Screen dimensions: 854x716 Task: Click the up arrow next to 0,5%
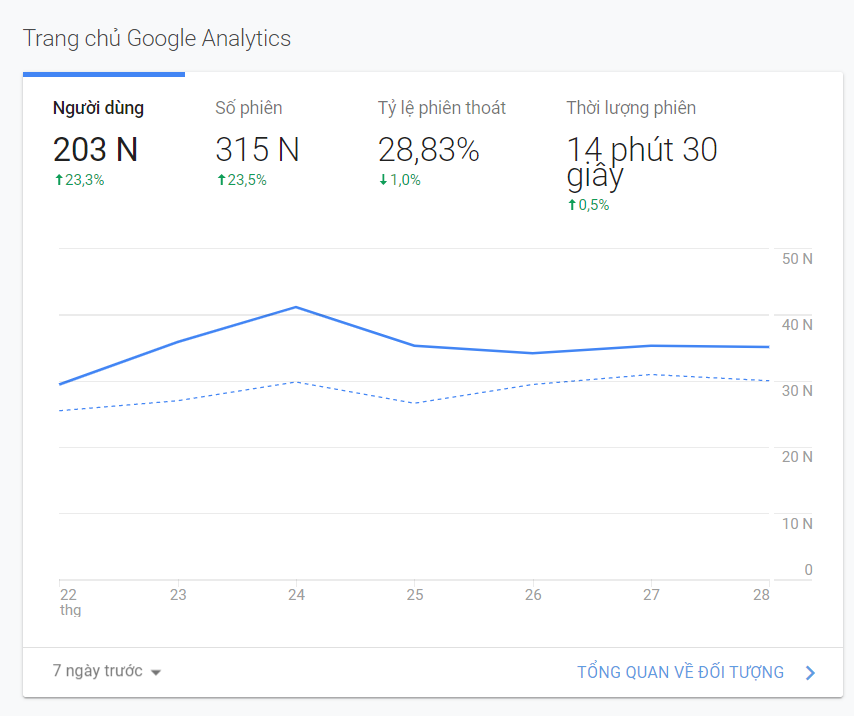tap(572, 206)
